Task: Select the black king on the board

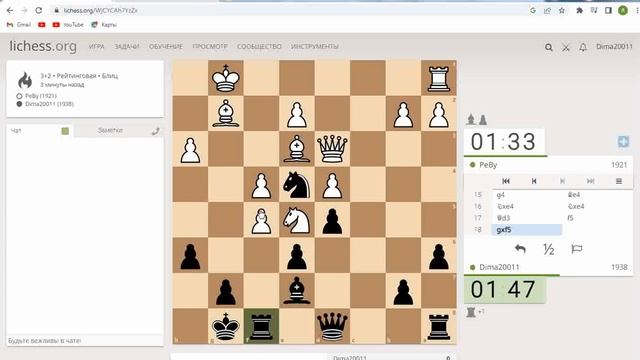Action: 226,327
